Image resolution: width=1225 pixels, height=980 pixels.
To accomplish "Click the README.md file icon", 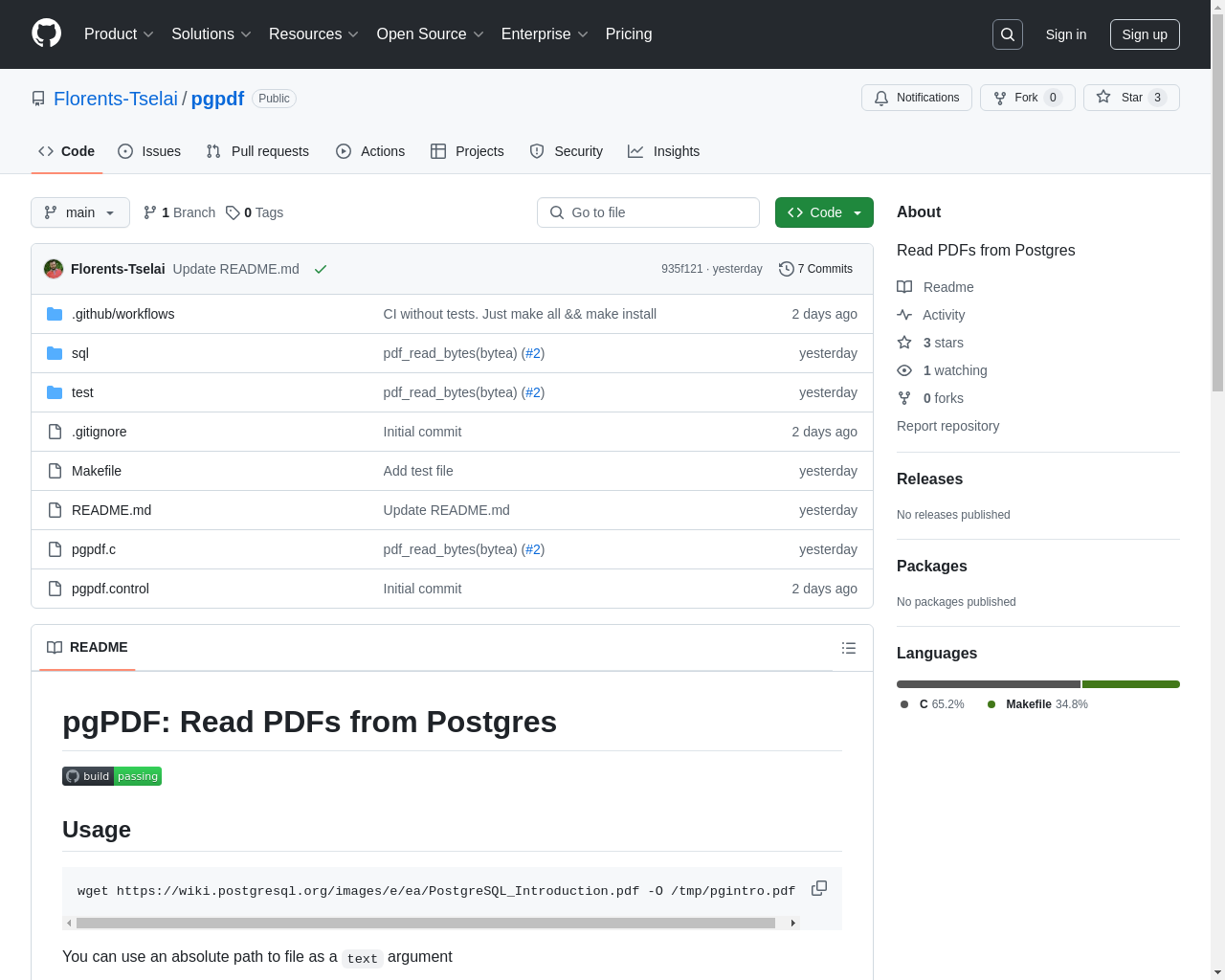I will click(55, 510).
